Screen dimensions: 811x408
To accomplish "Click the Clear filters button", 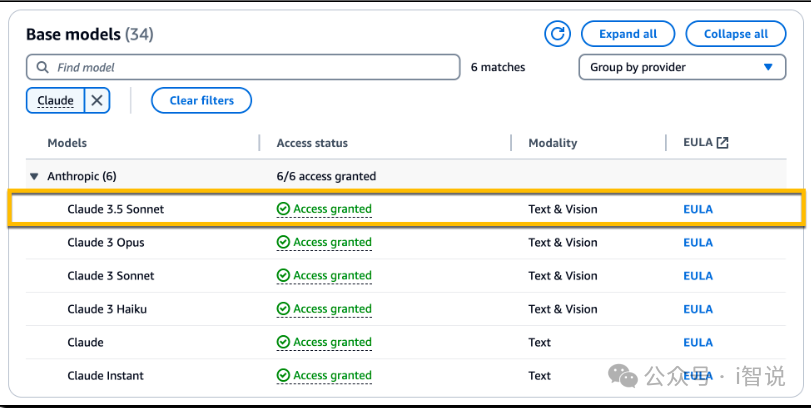I will (x=201, y=101).
